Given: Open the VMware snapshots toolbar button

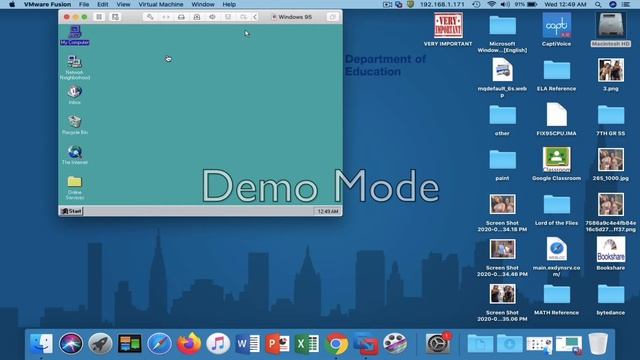Looking at the screenshot, I should 116,17.
